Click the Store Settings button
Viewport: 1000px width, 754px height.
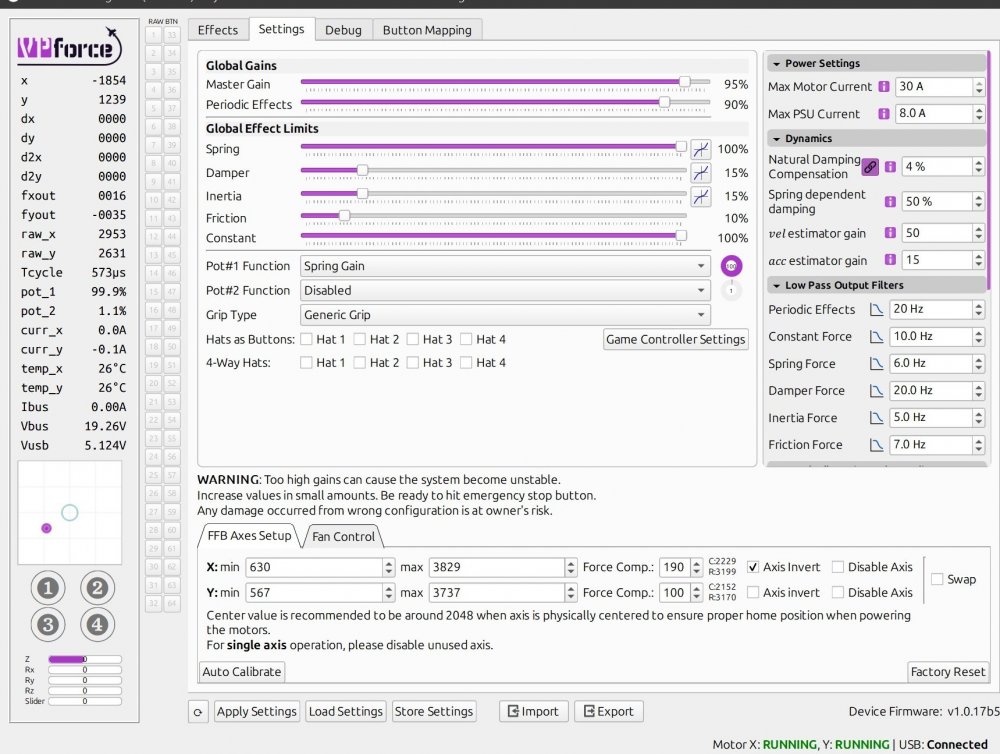(x=433, y=712)
